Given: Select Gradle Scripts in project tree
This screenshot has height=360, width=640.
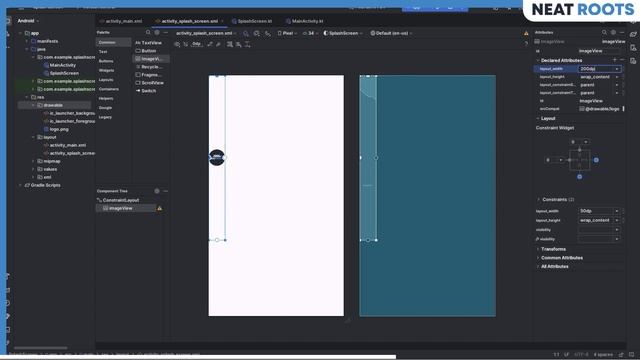Looking at the screenshot, I should click(x=42, y=185).
